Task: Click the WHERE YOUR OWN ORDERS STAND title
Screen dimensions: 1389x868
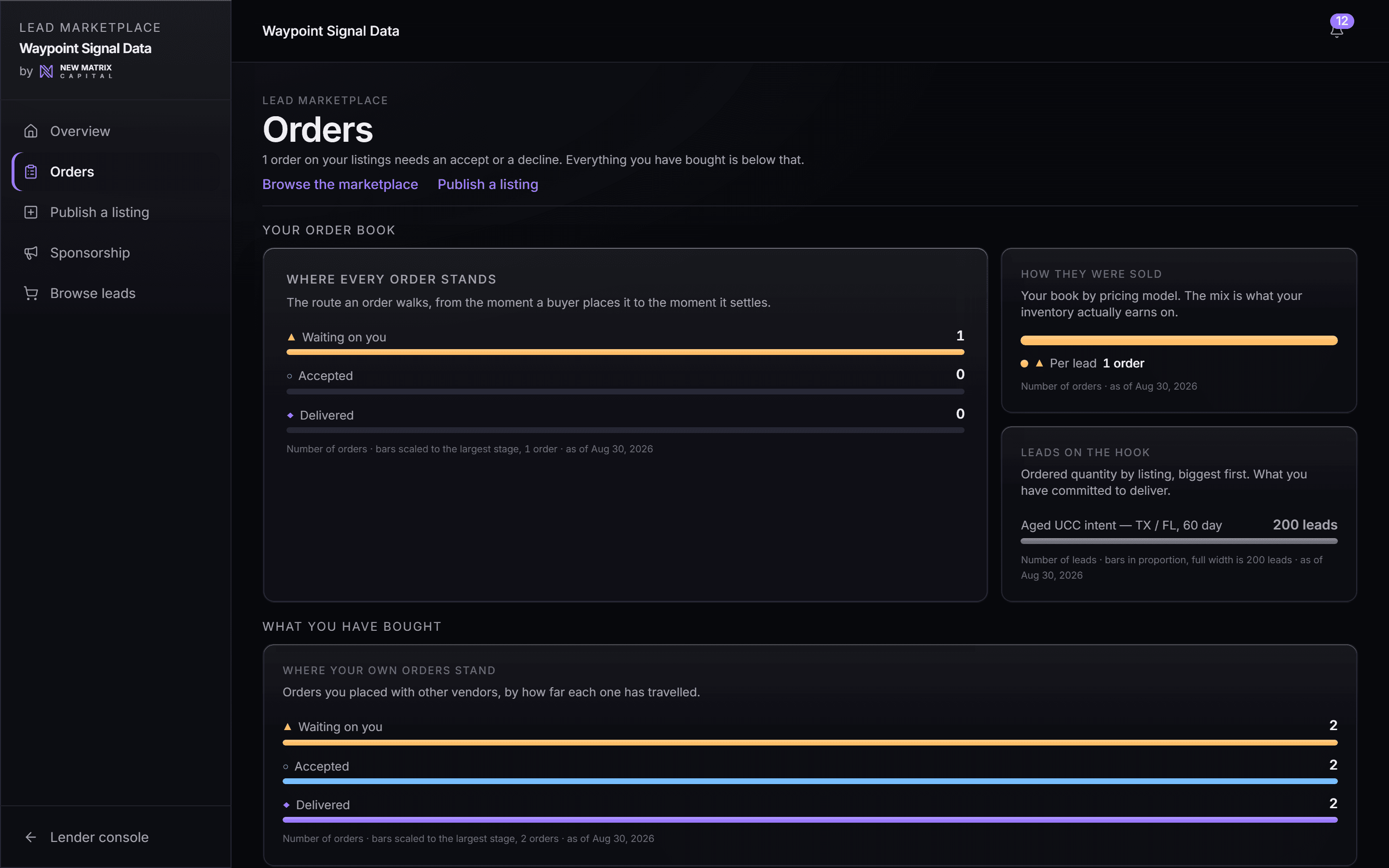Action: point(389,670)
